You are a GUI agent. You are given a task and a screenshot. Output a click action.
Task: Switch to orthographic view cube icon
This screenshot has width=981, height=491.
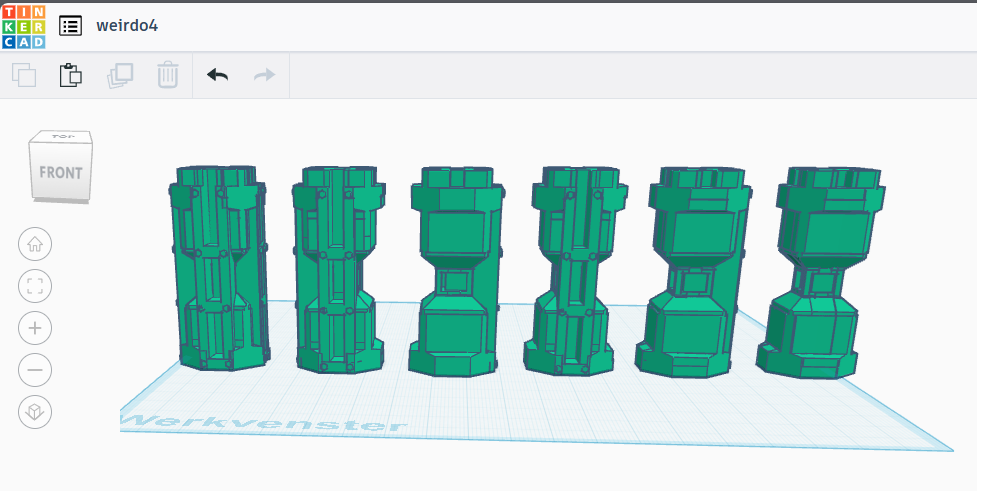pos(35,412)
